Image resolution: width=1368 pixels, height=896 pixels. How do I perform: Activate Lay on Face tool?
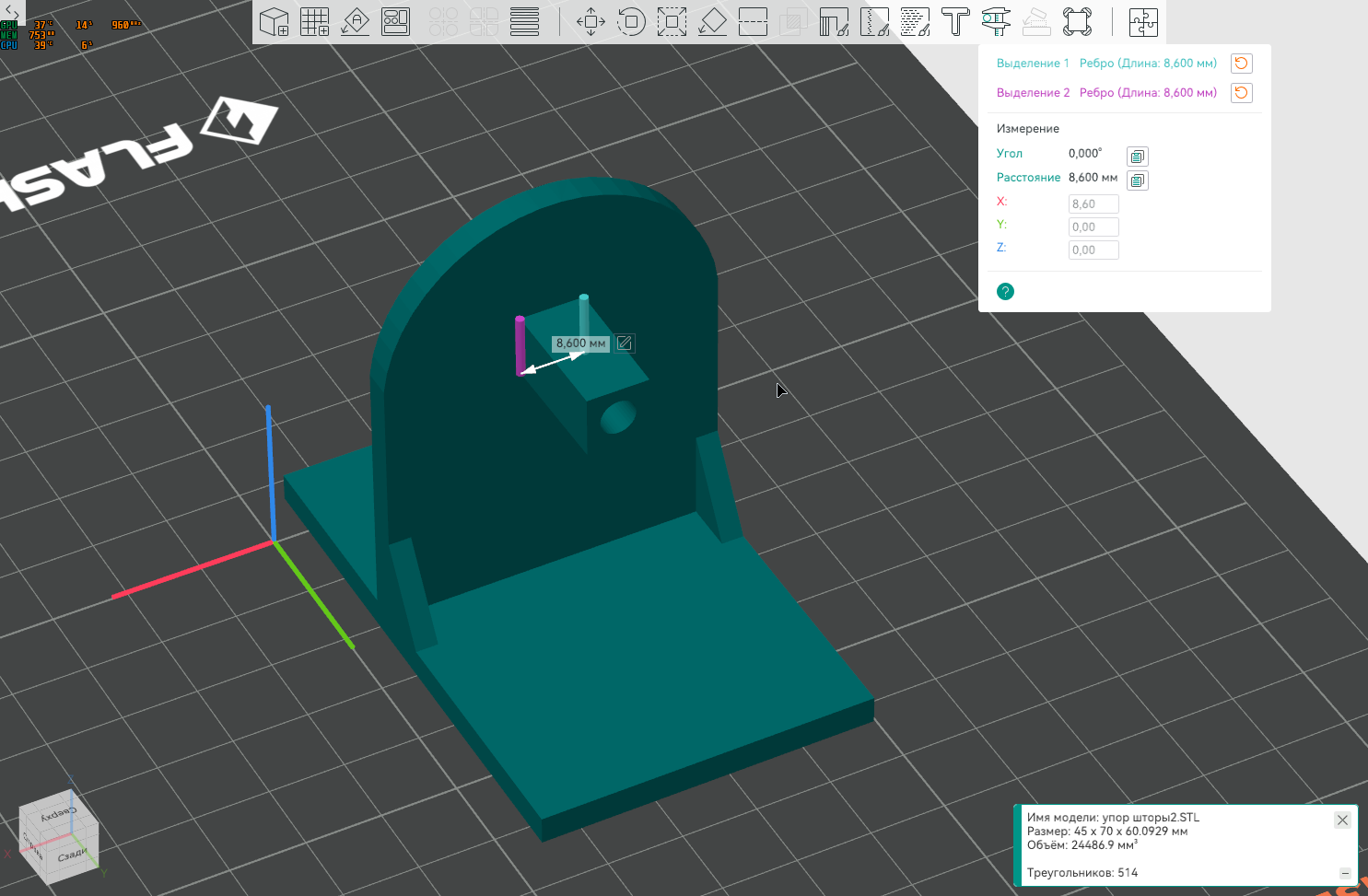point(712,22)
